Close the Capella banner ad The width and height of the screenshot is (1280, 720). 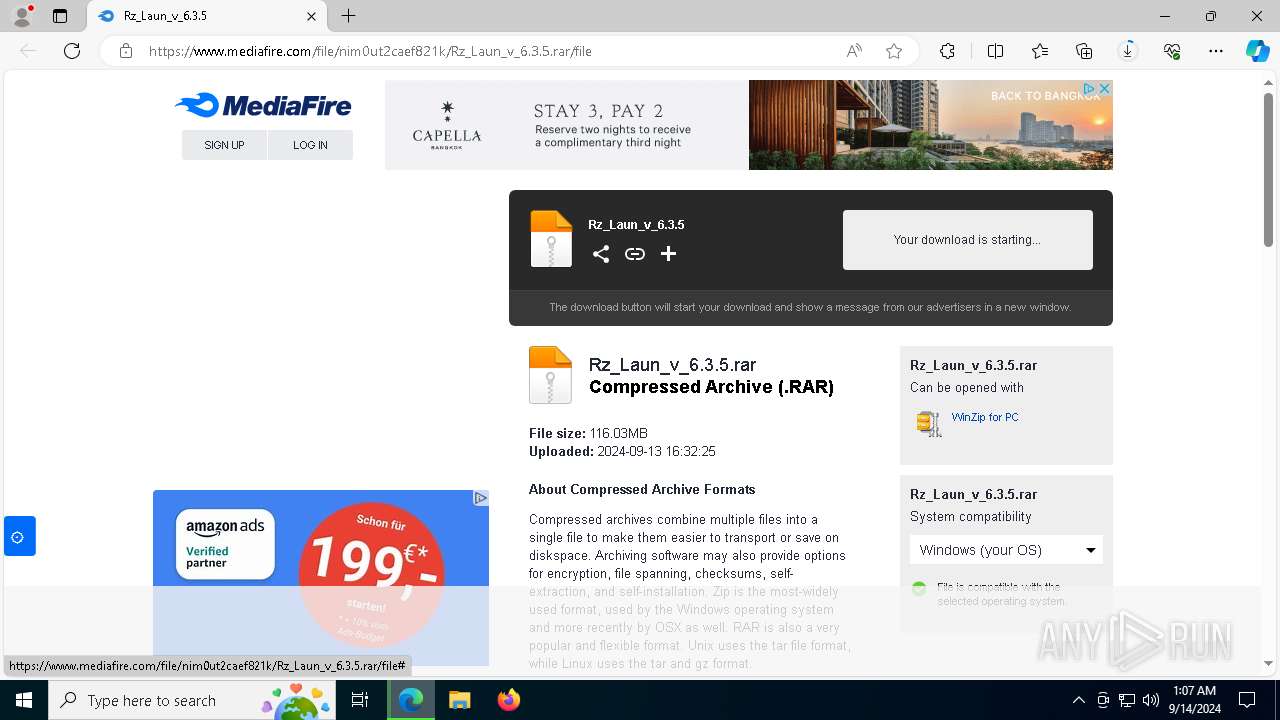[1105, 89]
